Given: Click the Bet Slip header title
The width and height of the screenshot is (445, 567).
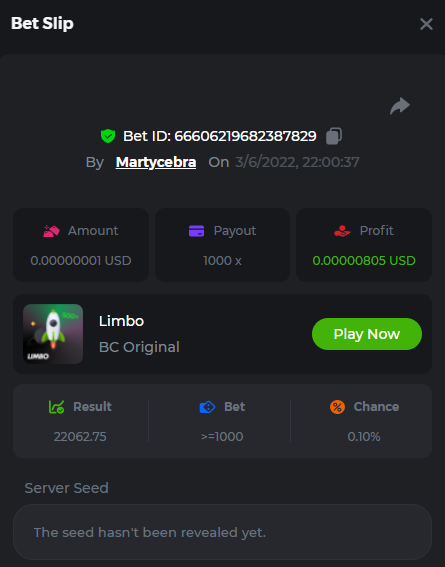Looking at the screenshot, I should [x=42, y=24].
